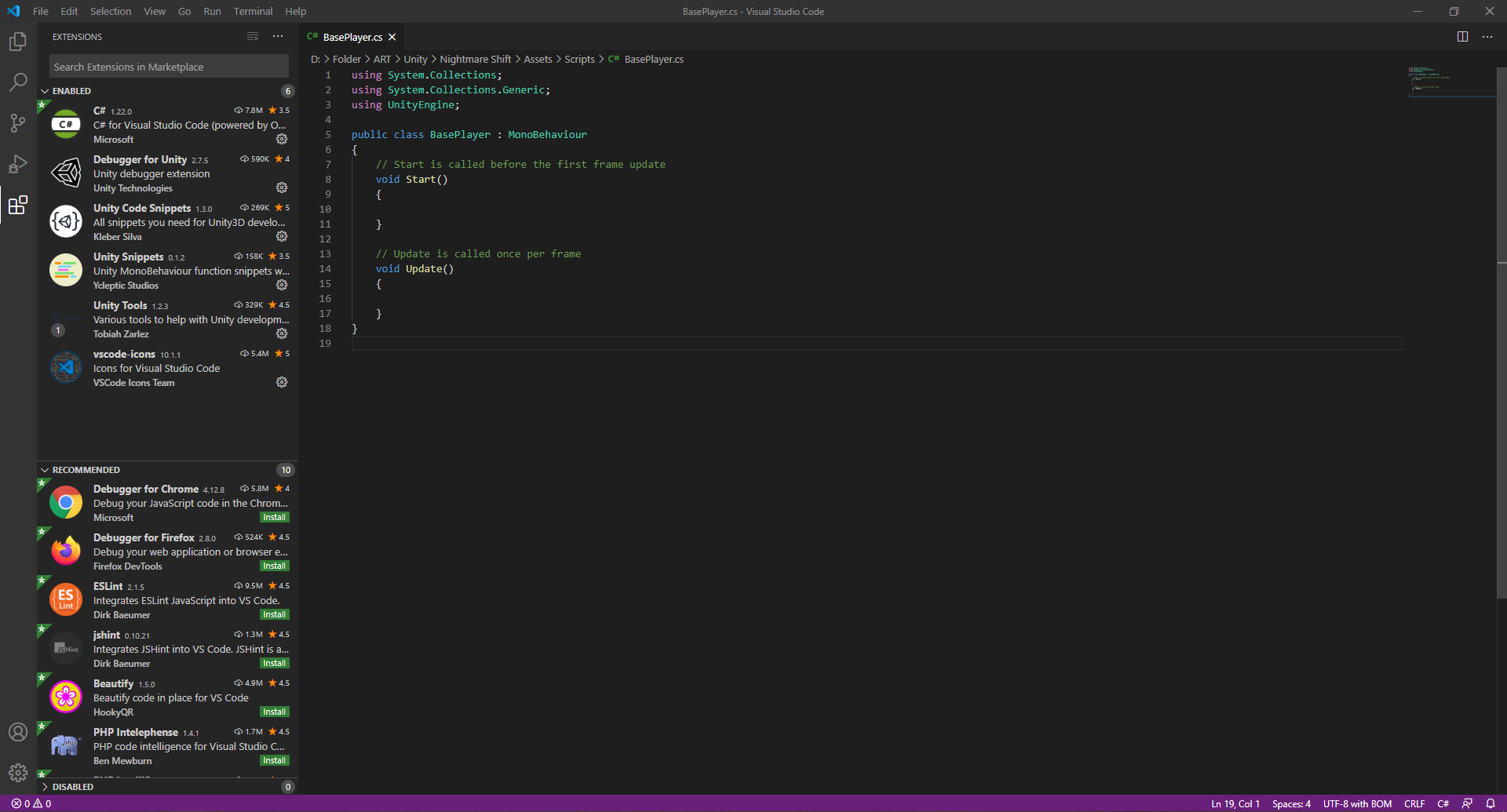The image size is (1507, 812).
Task: Install the jshint extension
Action: tap(274, 664)
